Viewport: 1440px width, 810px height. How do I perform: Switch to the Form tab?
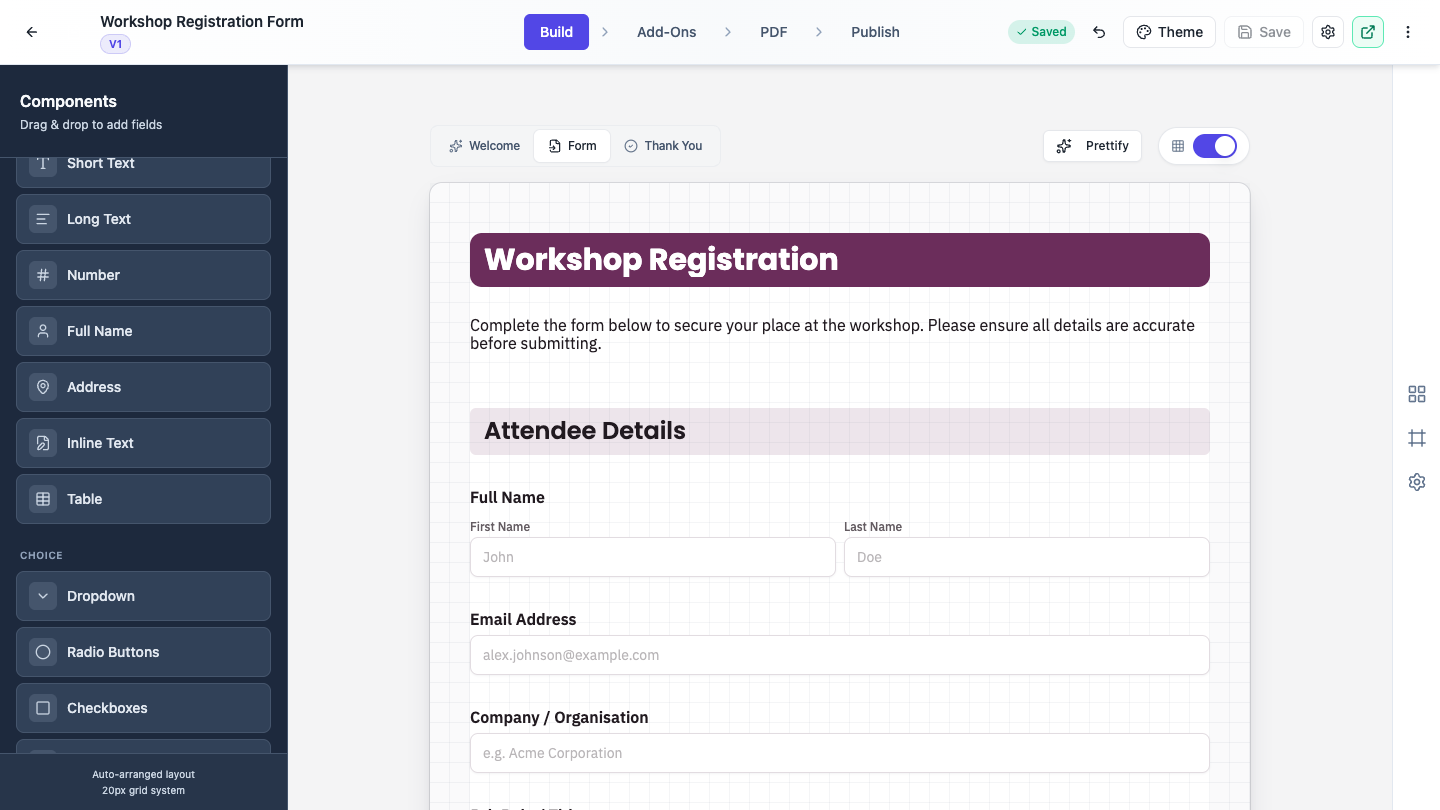point(572,146)
